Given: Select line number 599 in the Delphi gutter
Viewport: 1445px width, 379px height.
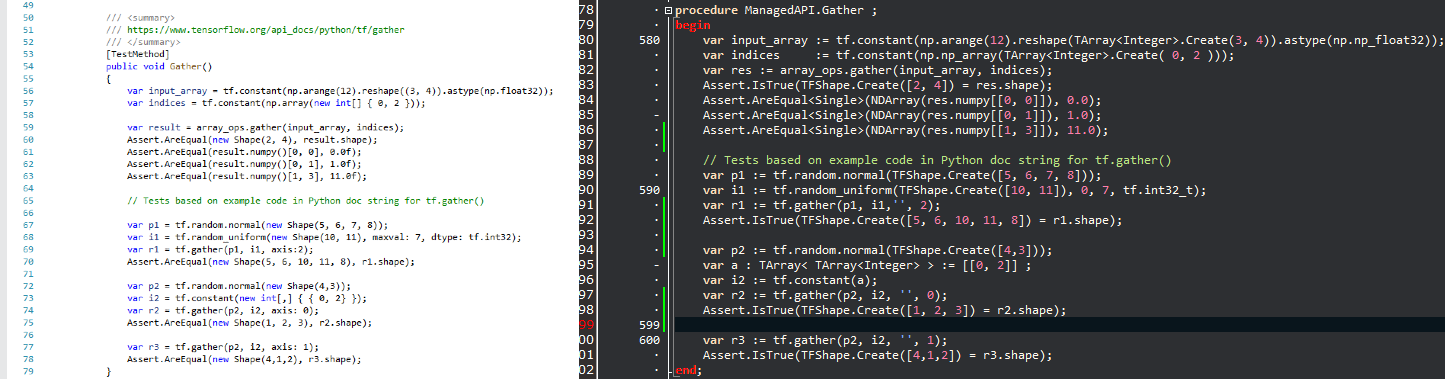Looking at the screenshot, I should (648, 325).
